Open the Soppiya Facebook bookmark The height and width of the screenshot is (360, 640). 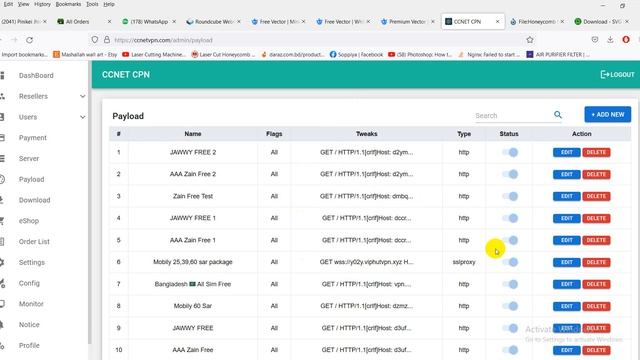(356, 54)
